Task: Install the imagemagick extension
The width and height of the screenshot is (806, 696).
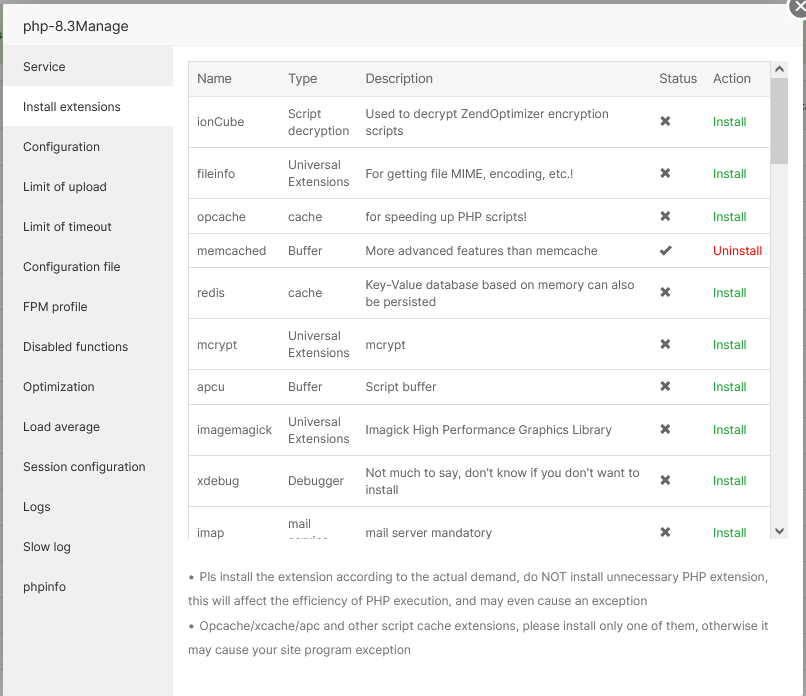Action: [x=729, y=430]
